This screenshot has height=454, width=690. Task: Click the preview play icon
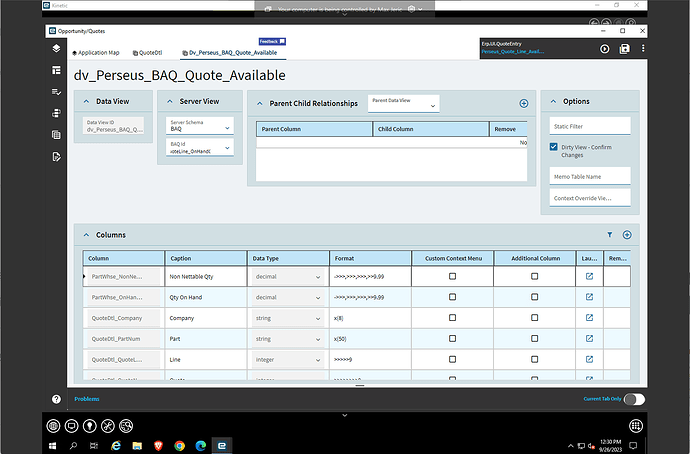pos(605,49)
